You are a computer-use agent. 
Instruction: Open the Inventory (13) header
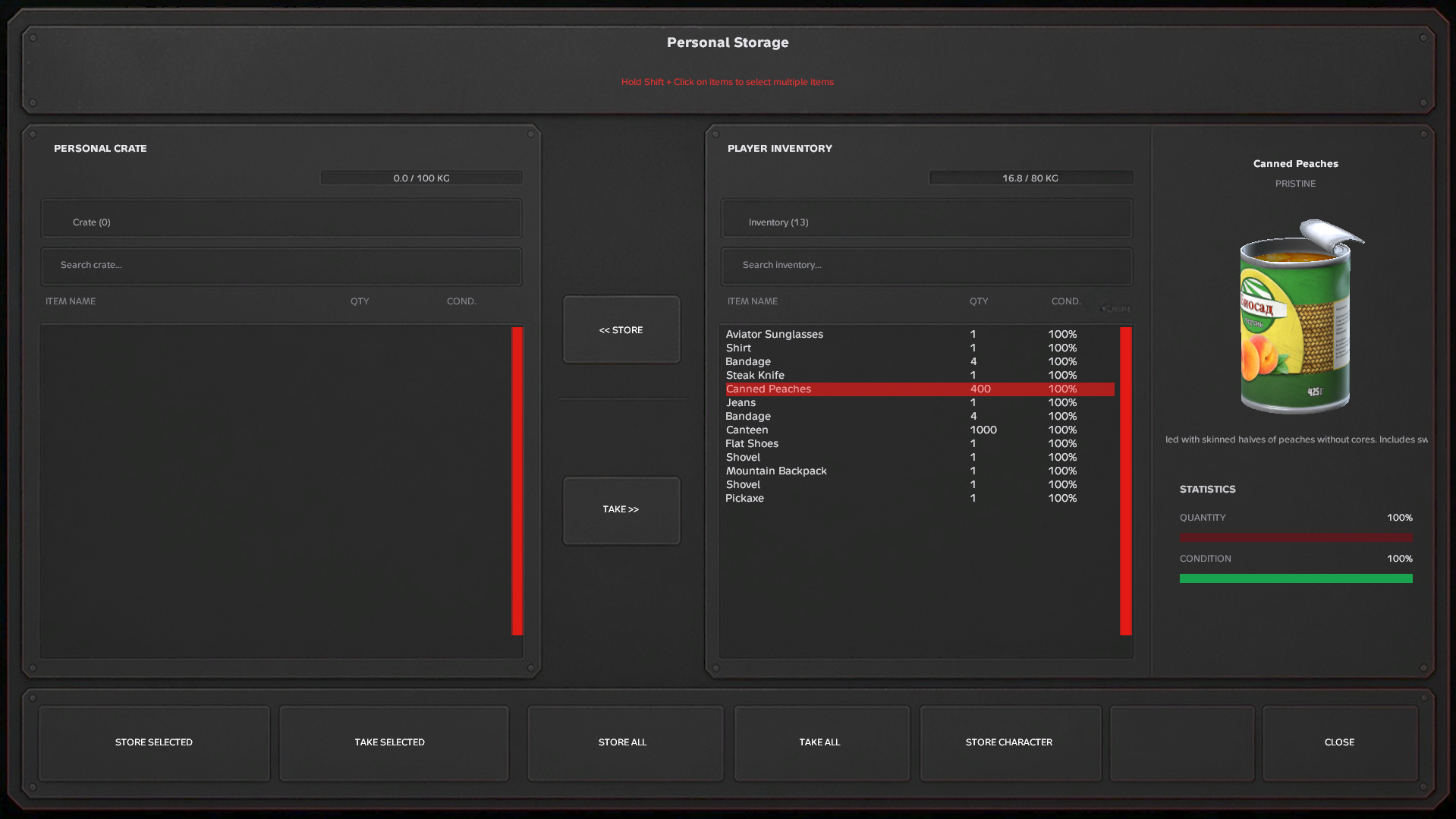pyautogui.click(x=926, y=219)
